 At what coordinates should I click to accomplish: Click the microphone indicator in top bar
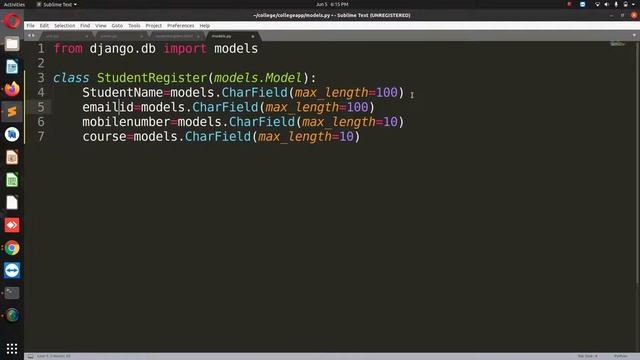click(616, 4)
